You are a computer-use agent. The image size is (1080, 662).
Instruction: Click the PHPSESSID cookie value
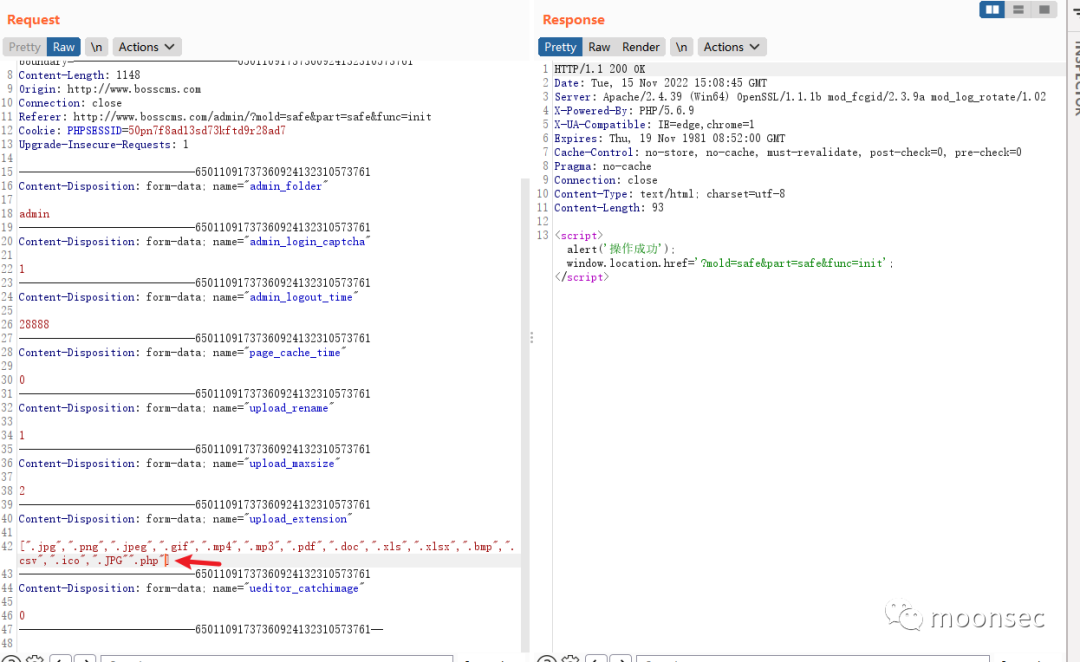click(207, 130)
